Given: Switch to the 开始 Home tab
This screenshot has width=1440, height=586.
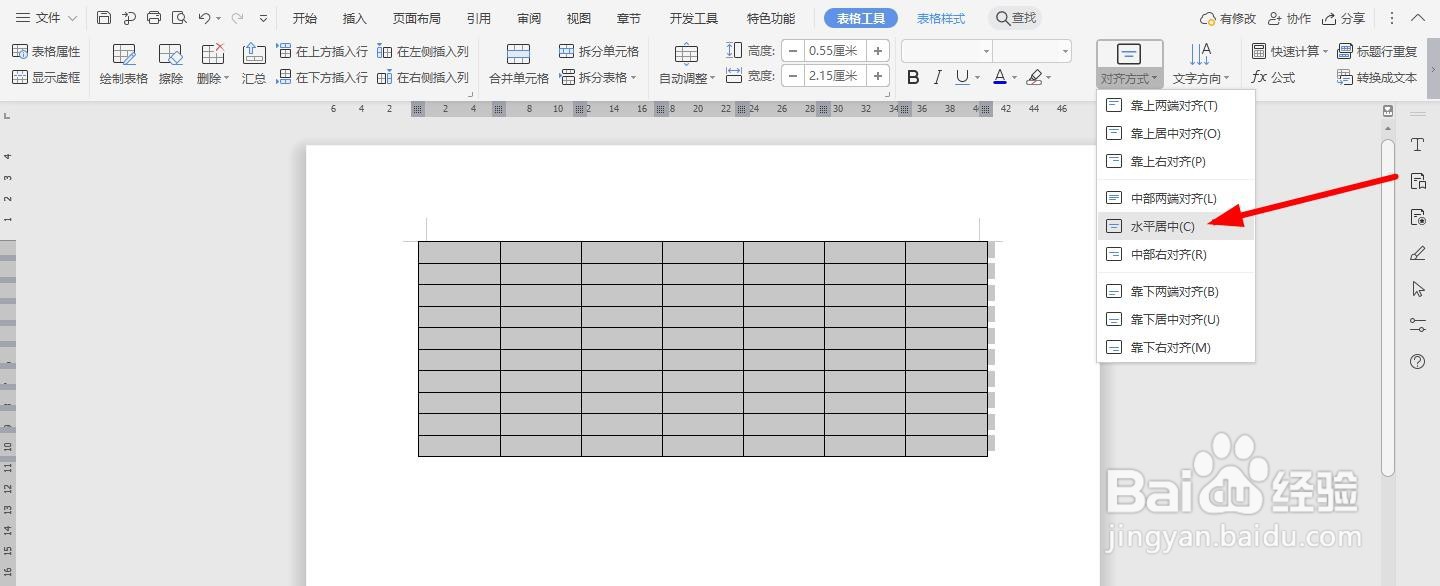Looking at the screenshot, I should pyautogui.click(x=305, y=18).
